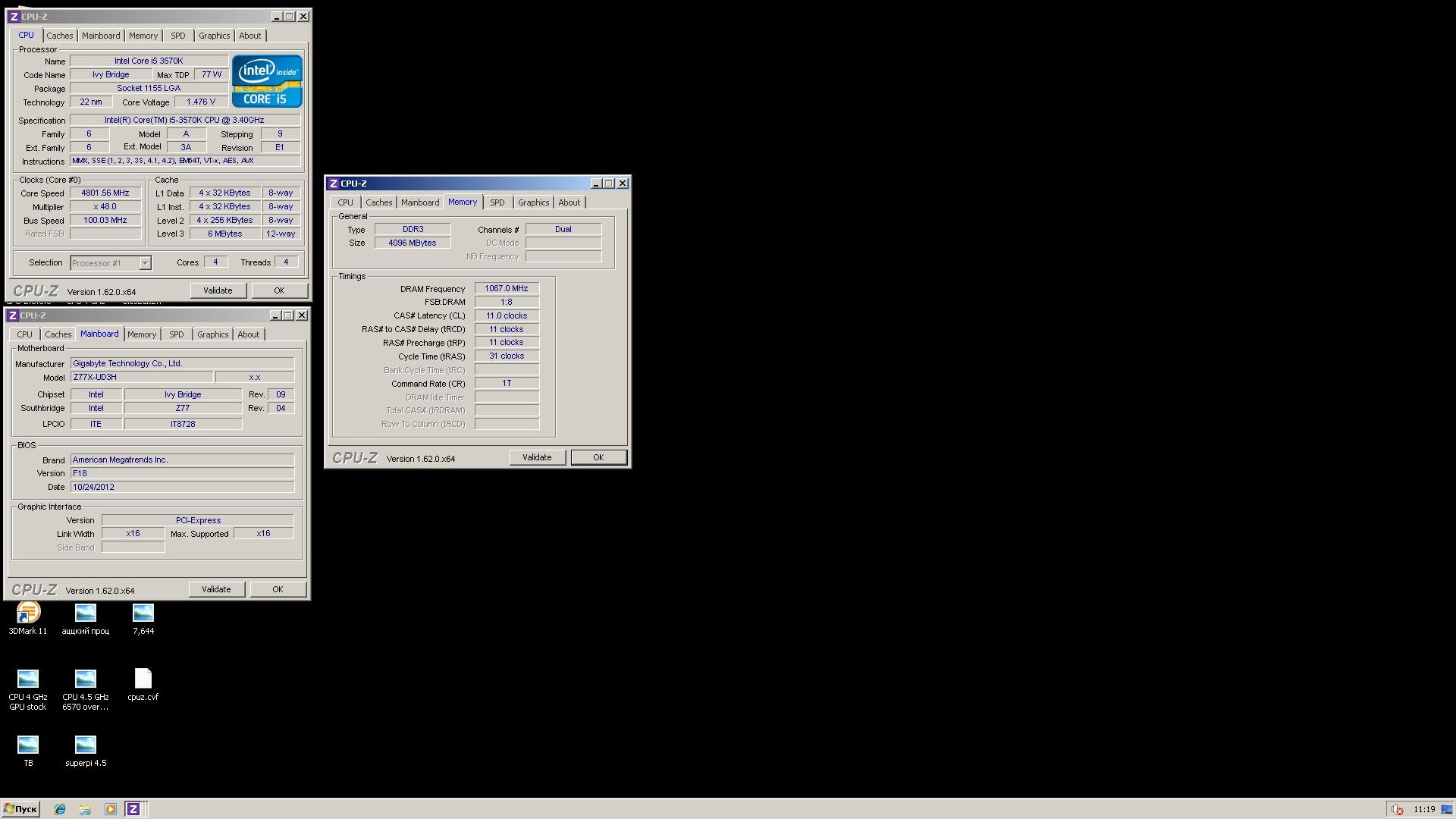Image resolution: width=1456 pixels, height=819 pixels.
Task: Select the superpi 4.5 image file
Action: coord(86,750)
